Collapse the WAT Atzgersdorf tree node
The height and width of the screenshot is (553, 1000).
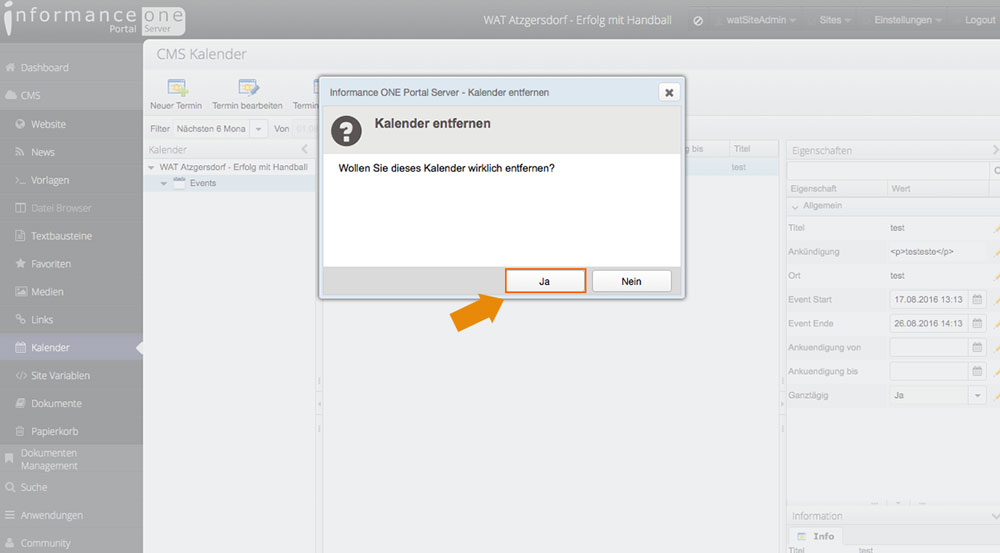click(151, 167)
